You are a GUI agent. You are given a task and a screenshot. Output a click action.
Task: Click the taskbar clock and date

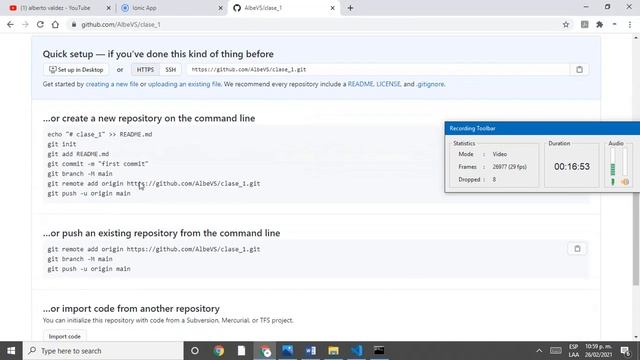pyautogui.click(x=598, y=351)
